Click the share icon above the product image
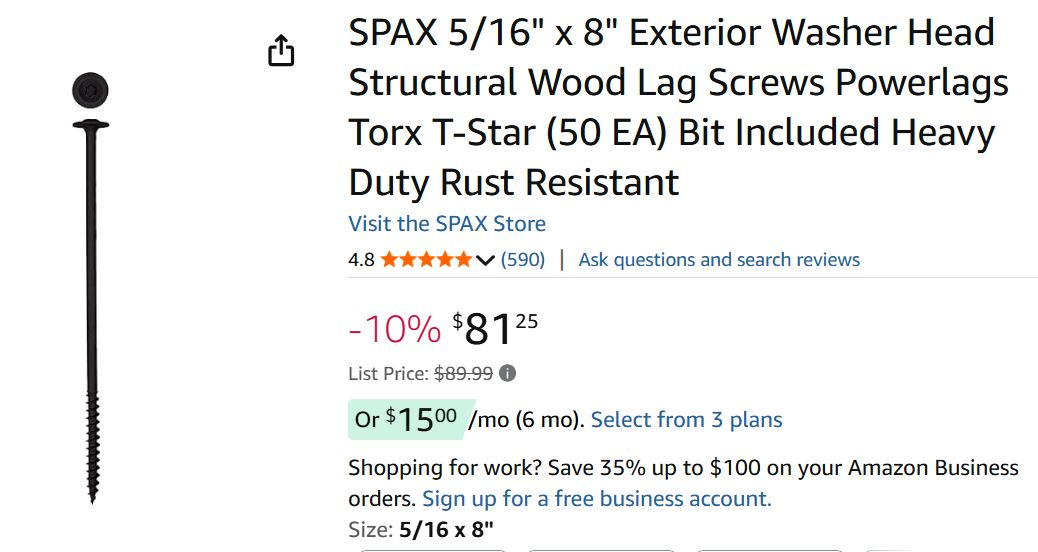The width and height of the screenshot is (1038, 552). coord(281,50)
